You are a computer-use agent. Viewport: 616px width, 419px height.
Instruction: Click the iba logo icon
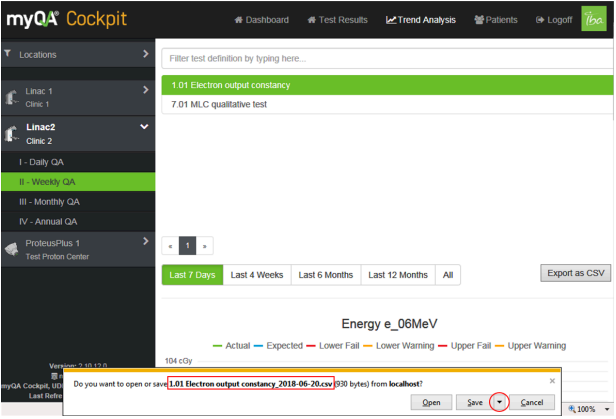(x=592, y=19)
